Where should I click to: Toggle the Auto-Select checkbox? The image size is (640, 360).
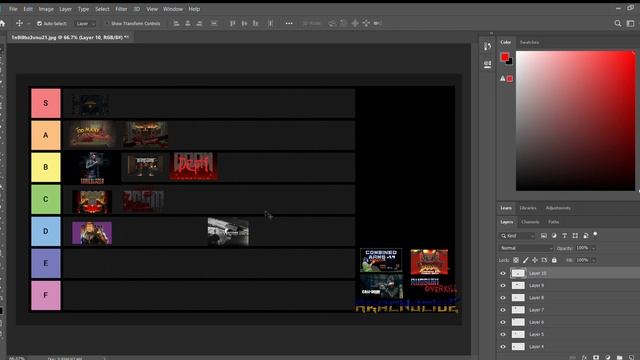(x=40, y=24)
